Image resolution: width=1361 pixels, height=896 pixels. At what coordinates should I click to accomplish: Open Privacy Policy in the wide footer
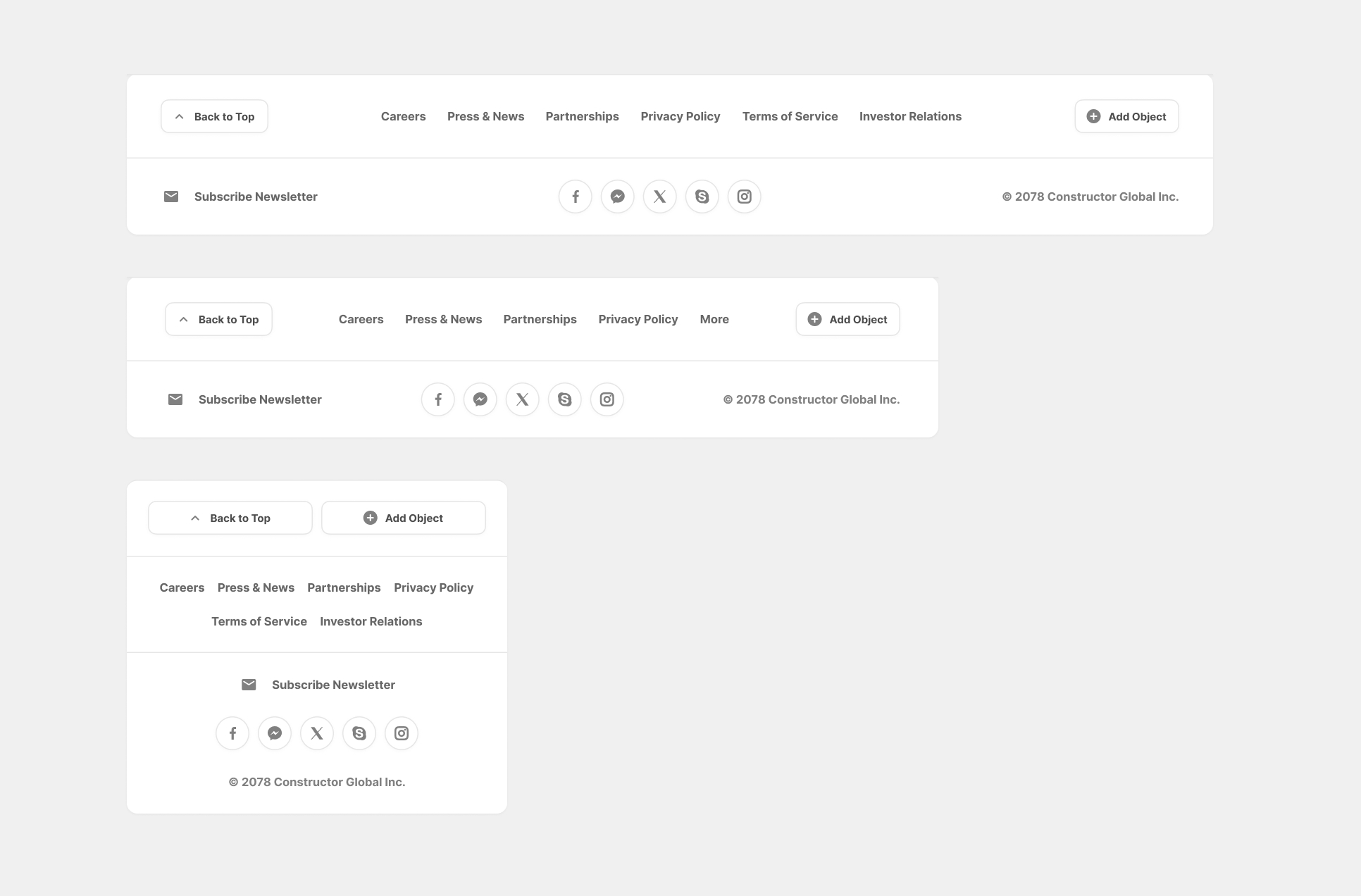[680, 116]
